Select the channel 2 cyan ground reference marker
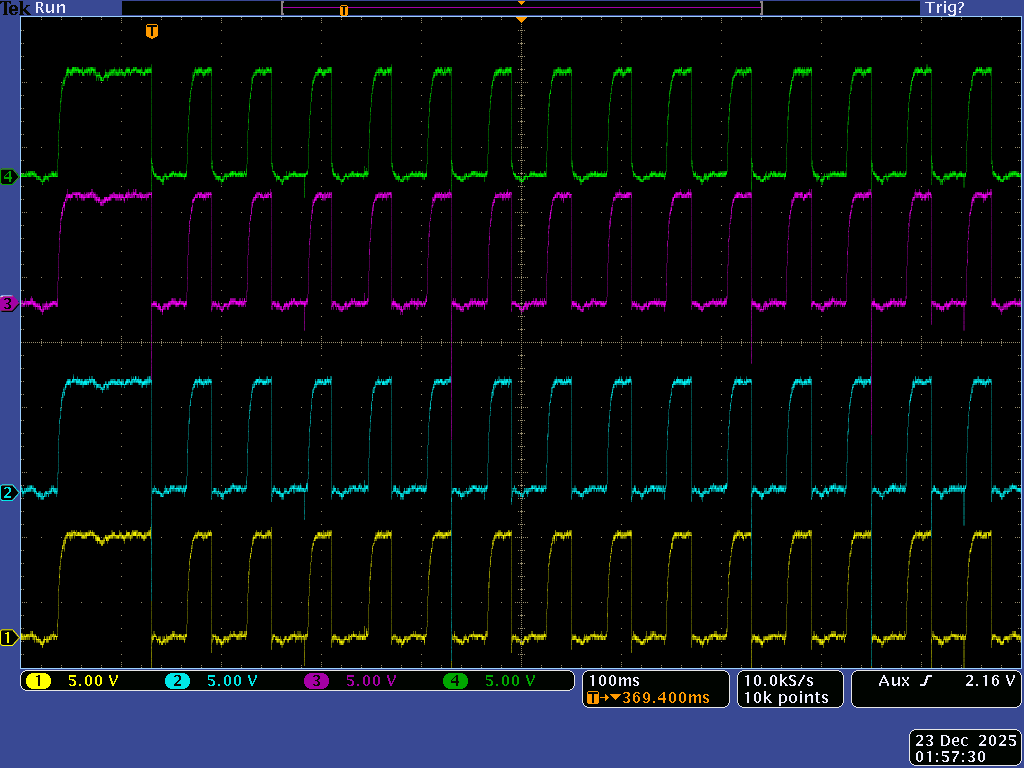Image resolution: width=1024 pixels, height=768 pixels. (x=8, y=492)
